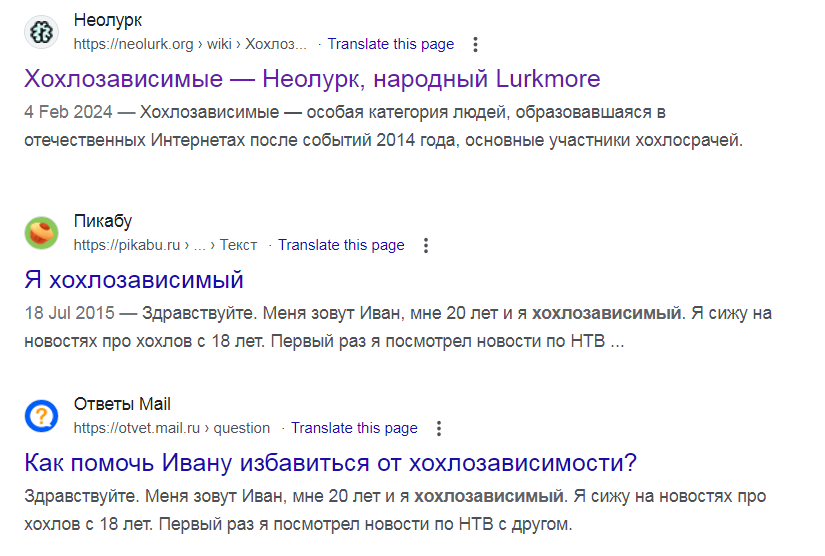This screenshot has width=825, height=556.
Task: Open the three-dot menu for Ответы Mail result
Action: (x=439, y=428)
